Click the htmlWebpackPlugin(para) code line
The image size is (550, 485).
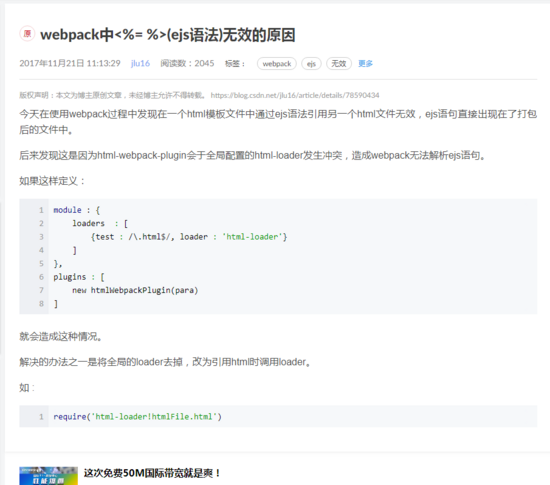point(135,290)
